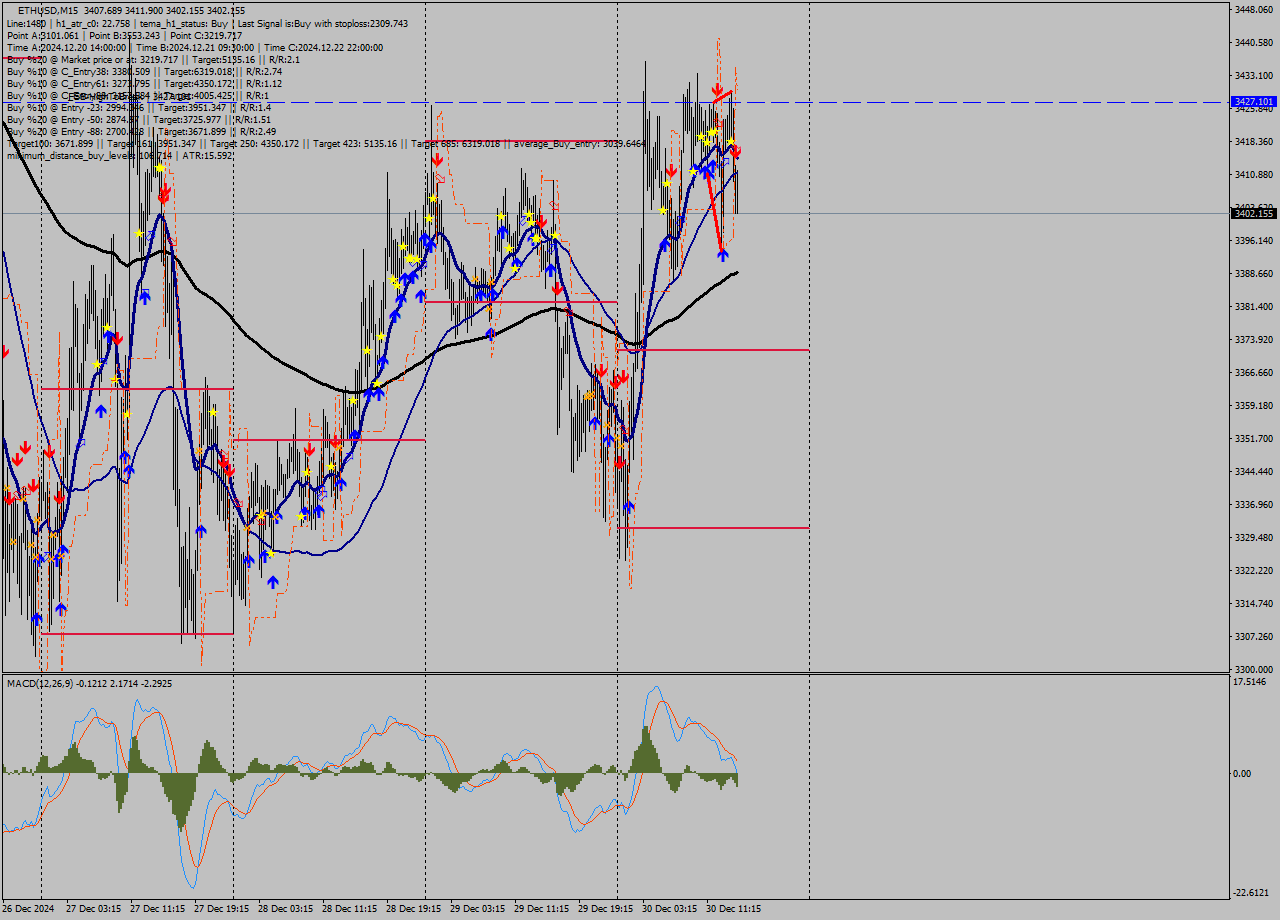Click the 17.5146 MACD scale value
This screenshot has width=1280, height=920.
pyautogui.click(x=1250, y=682)
